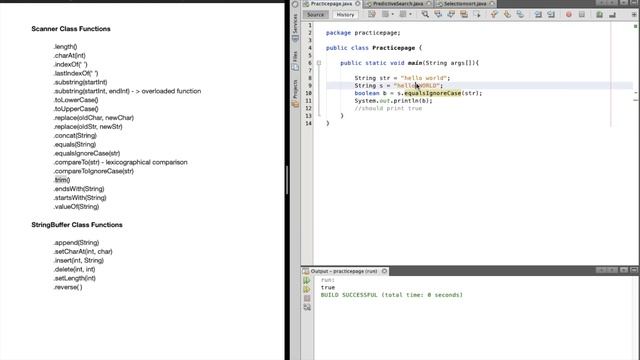Click equalsIgnoreCase in code line 10
Viewport: 640px width, 360px height.
pos(432,93)
